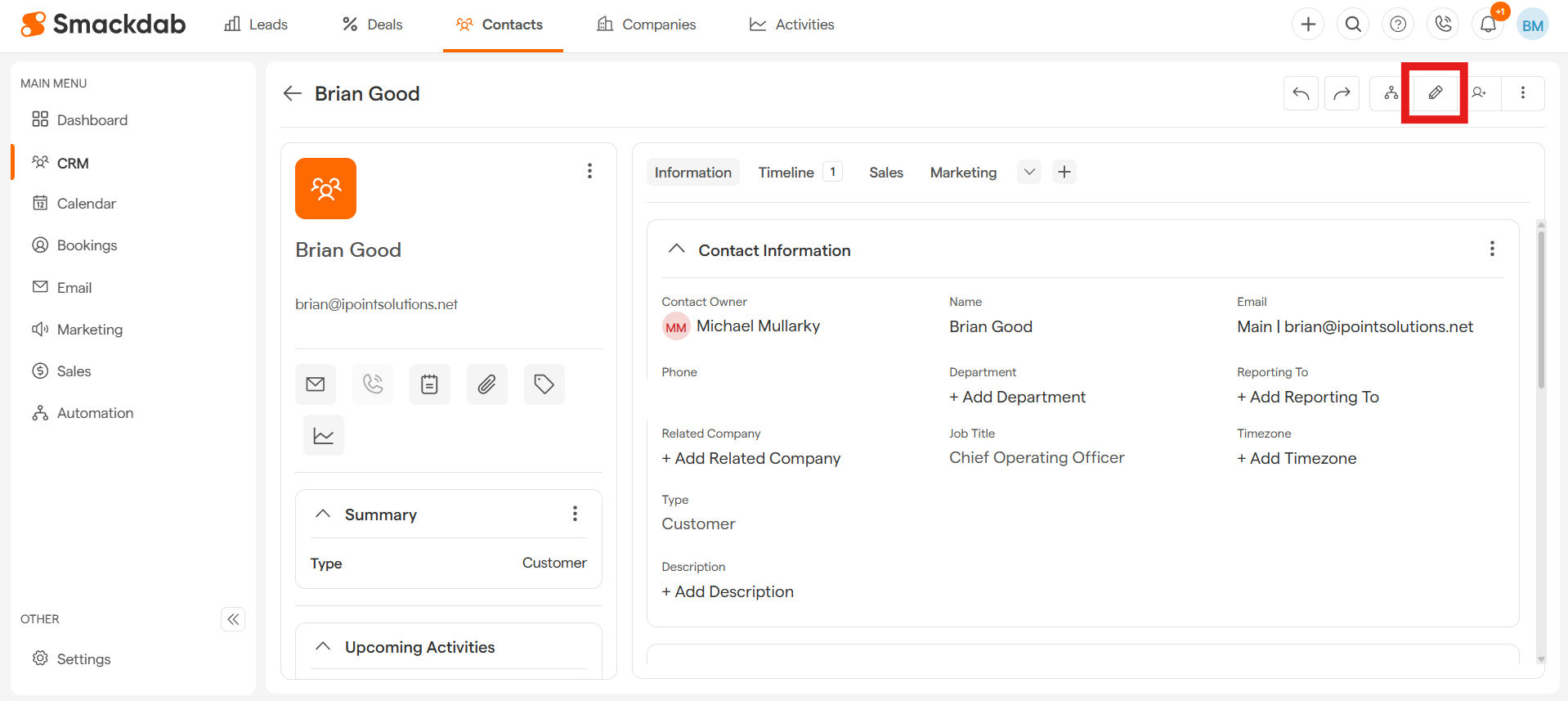This screenshot has height=701, width=1568.
Task: Click the paperclip attachment icon
Action: pos(487,384)
